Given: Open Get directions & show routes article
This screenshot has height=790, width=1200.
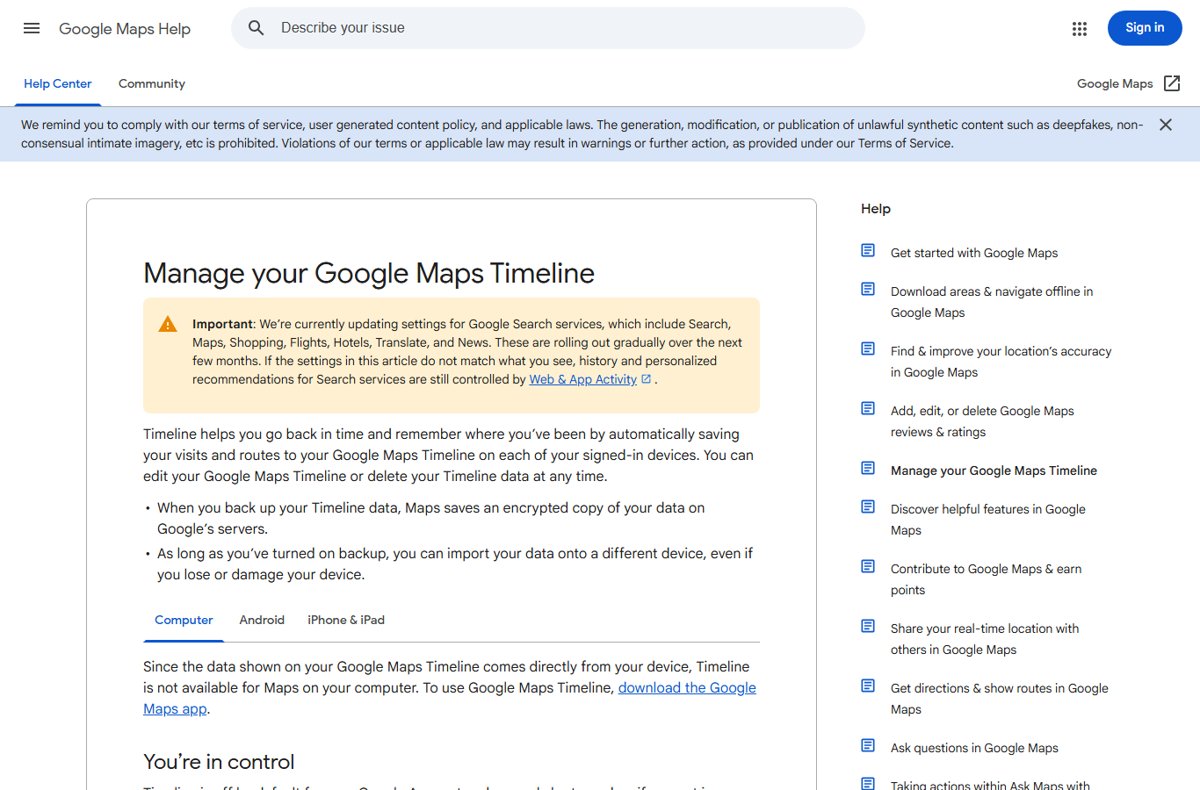Looking at the screenshot, I should [x=1000, y=698].
